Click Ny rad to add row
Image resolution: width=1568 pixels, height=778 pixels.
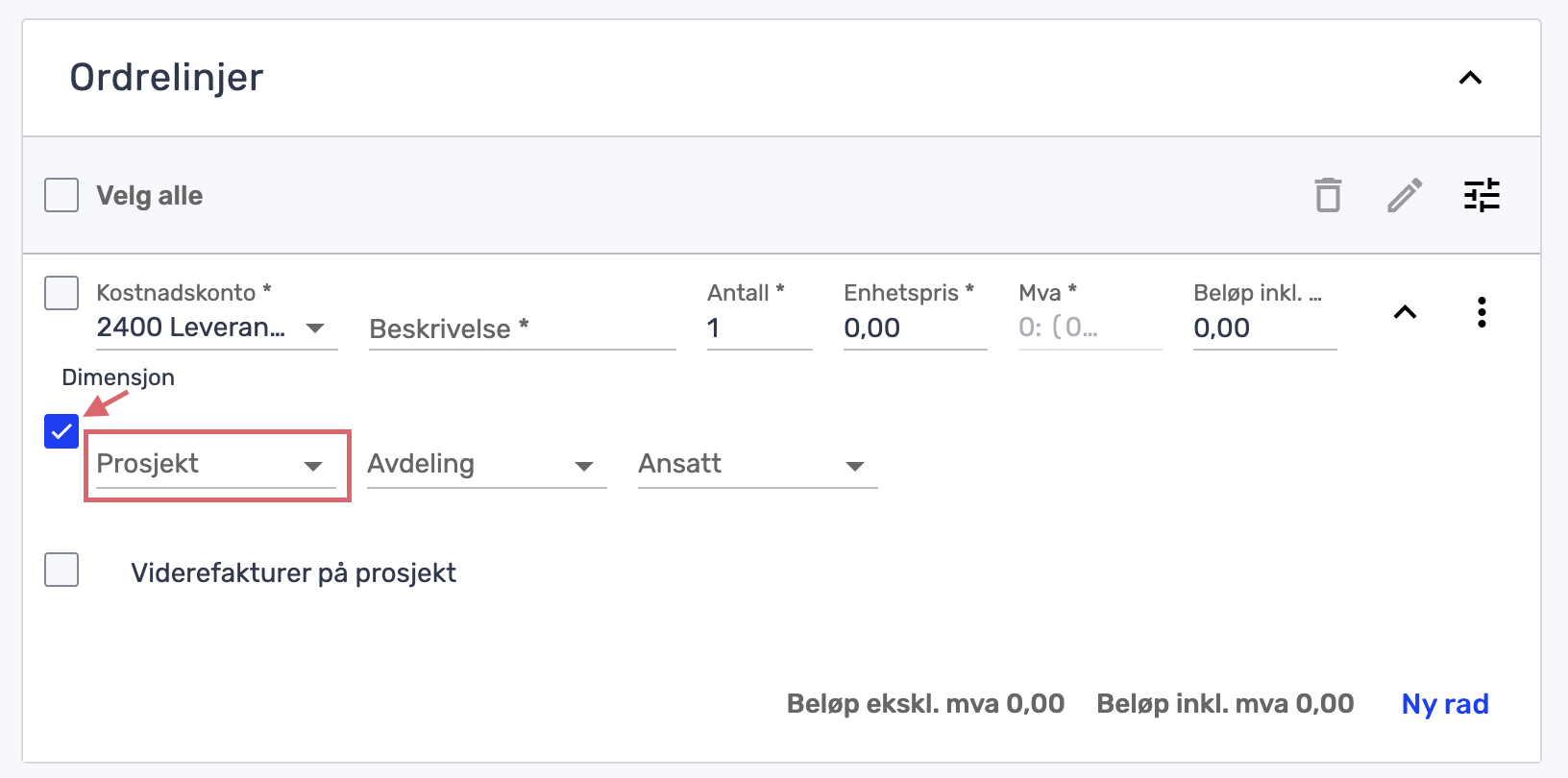[1444, 704]
